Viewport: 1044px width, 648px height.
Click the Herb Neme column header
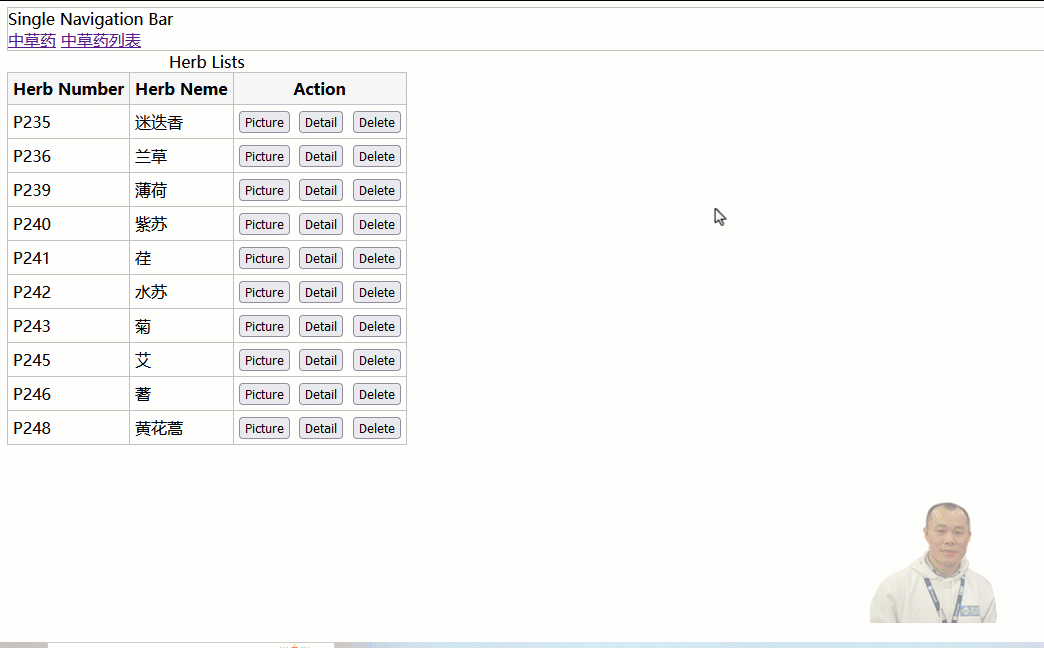pos(181,89)
